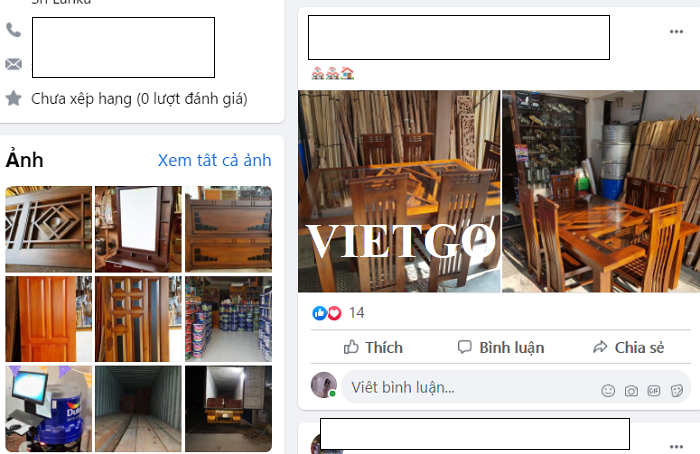Open the post options three-dot menu
Viewport: 700px width, 454px height.
pos(676,32)
